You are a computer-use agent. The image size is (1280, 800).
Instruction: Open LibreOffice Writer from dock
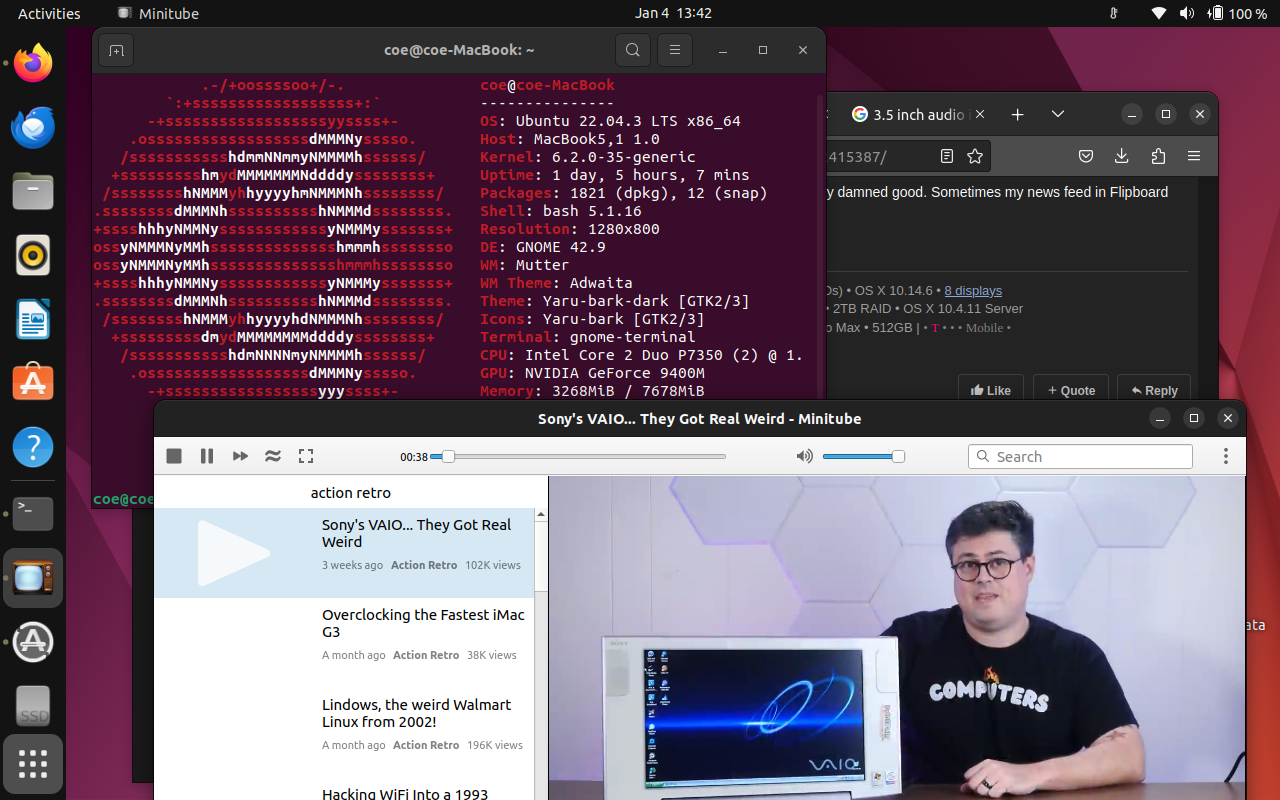pos(33,320)
